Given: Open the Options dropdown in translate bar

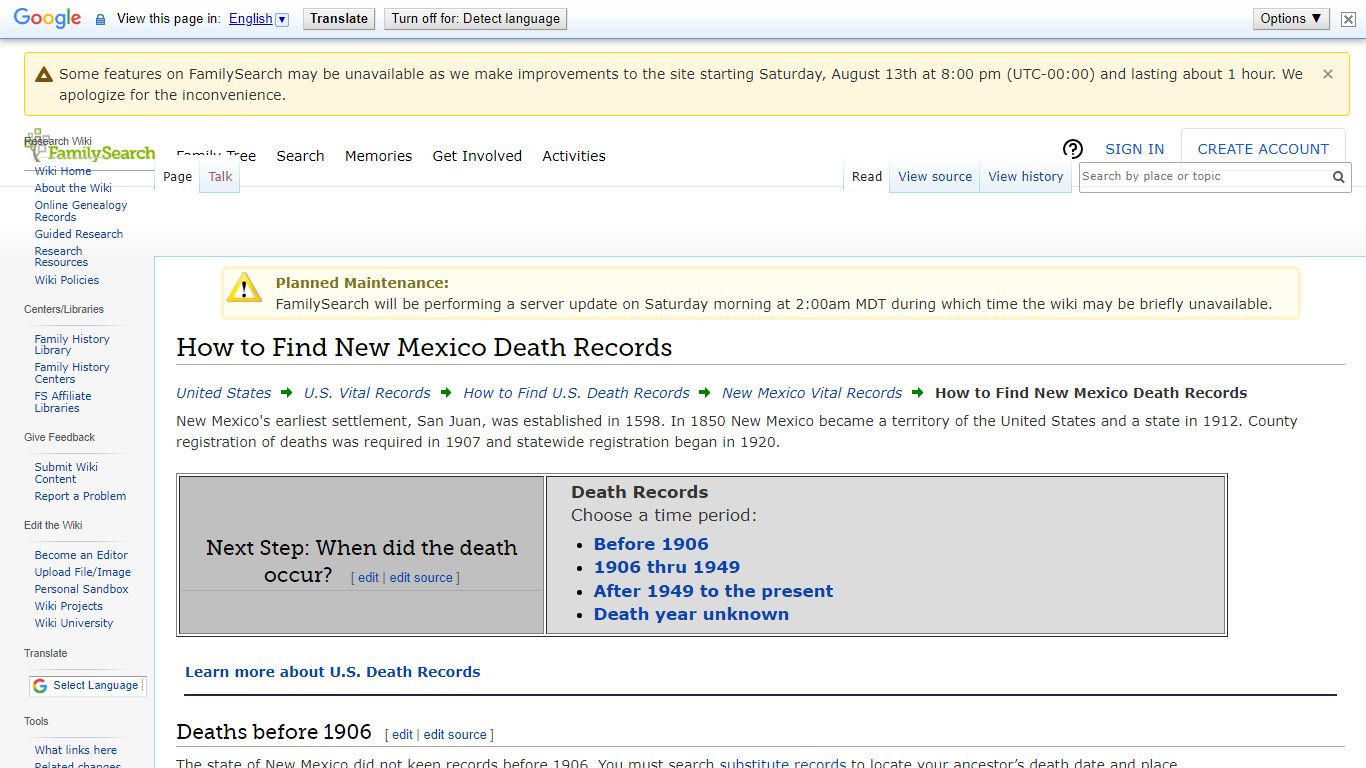Looking at the screenshot, I should [1291, 18].
